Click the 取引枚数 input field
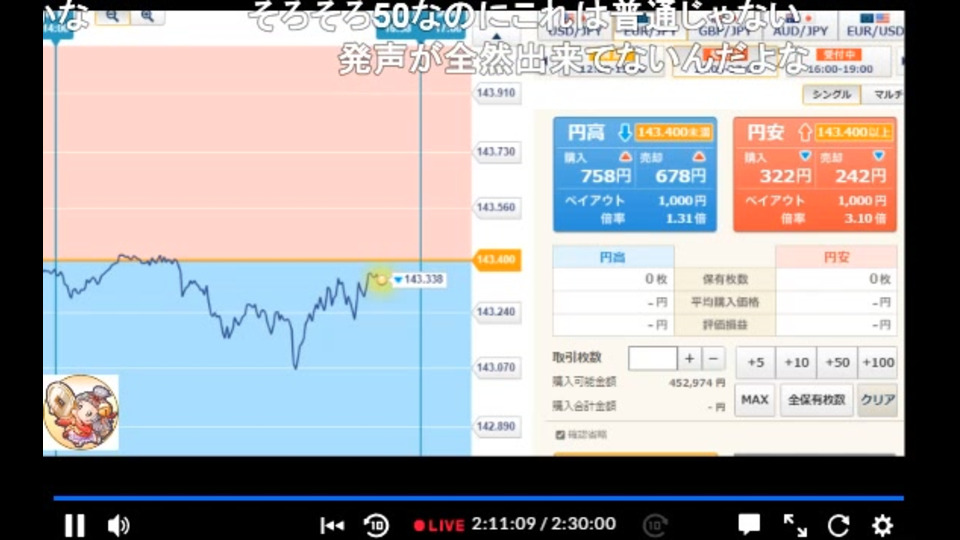This screenshot has height=540, width=960. [x=653, y=359]
